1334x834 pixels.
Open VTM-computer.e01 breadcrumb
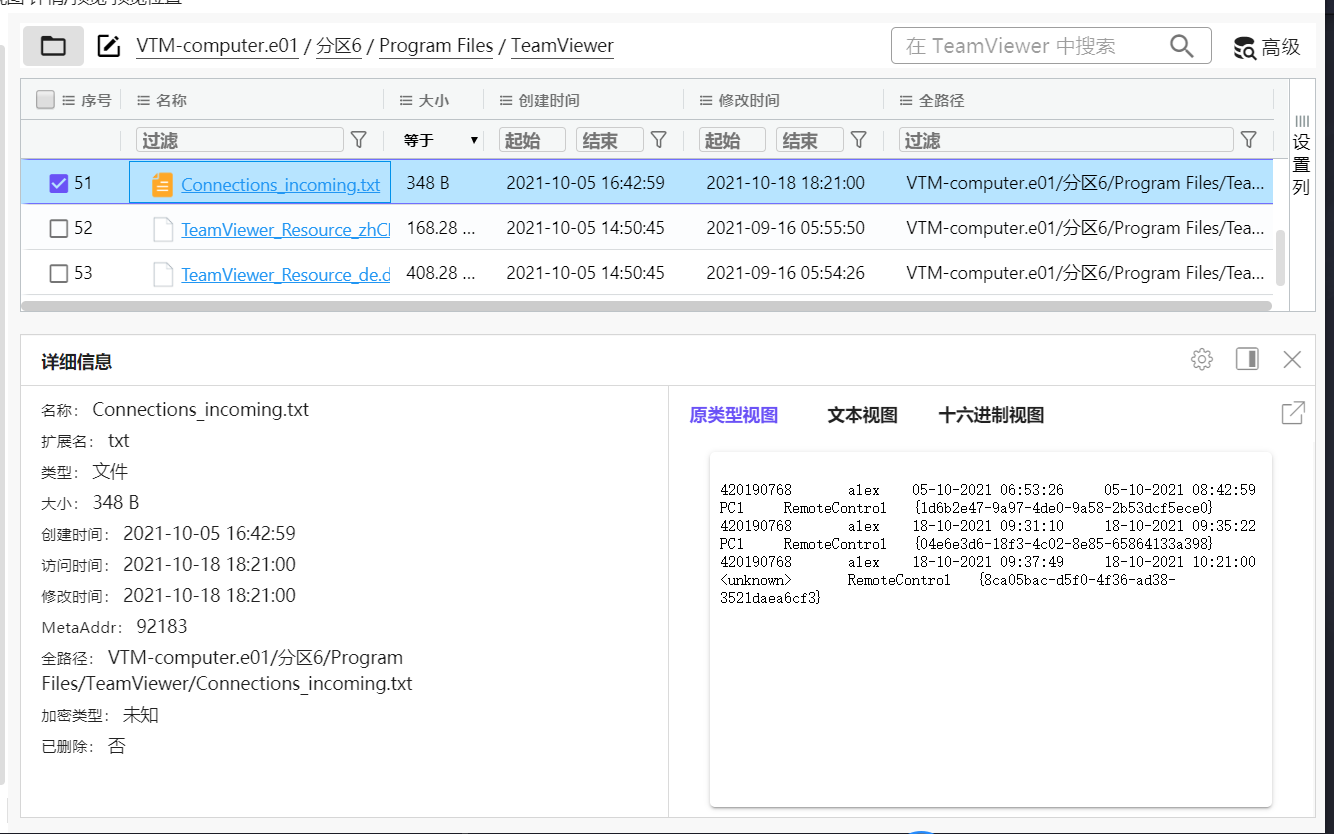pos(217,46)
